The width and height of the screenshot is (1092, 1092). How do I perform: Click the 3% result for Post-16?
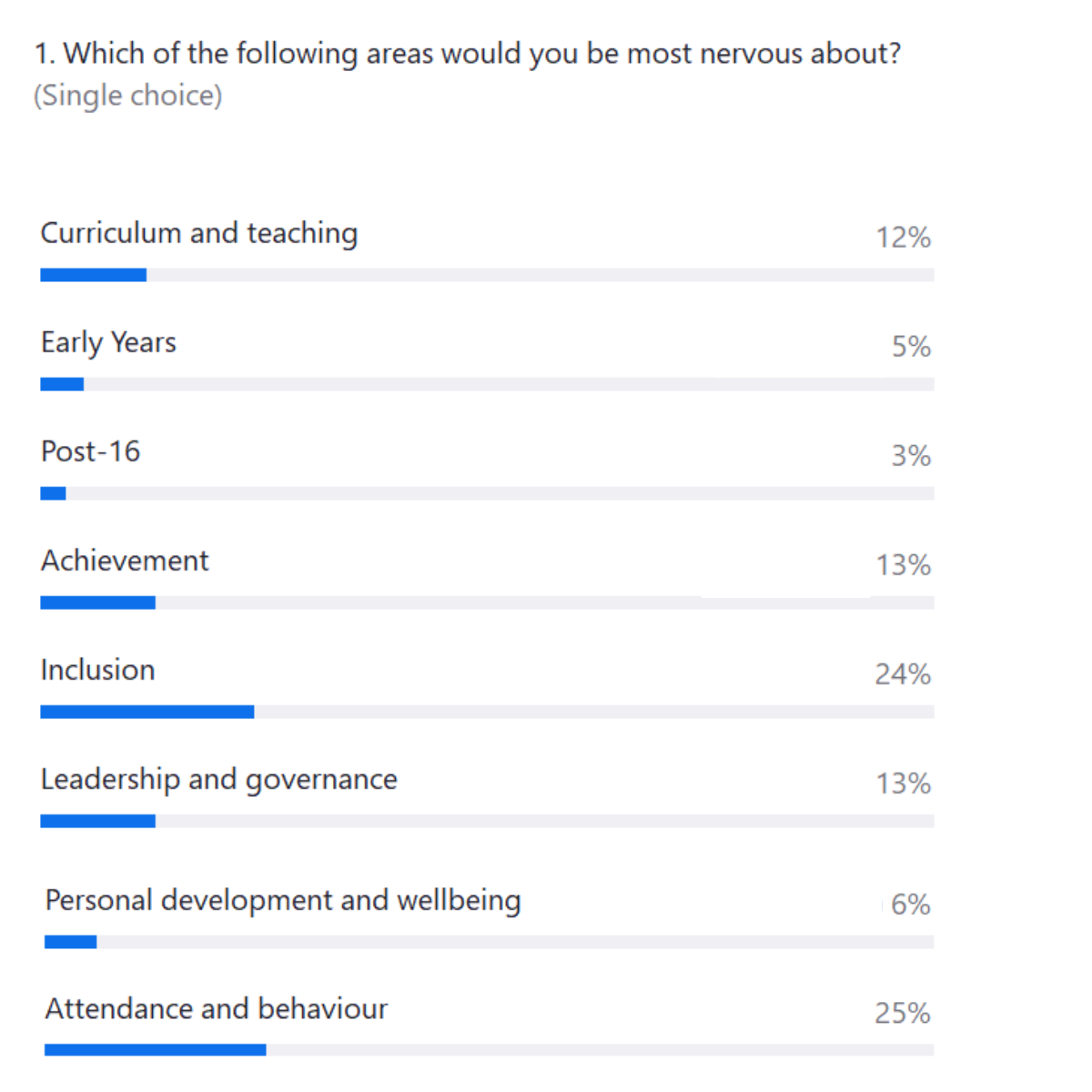coord(910,456)
